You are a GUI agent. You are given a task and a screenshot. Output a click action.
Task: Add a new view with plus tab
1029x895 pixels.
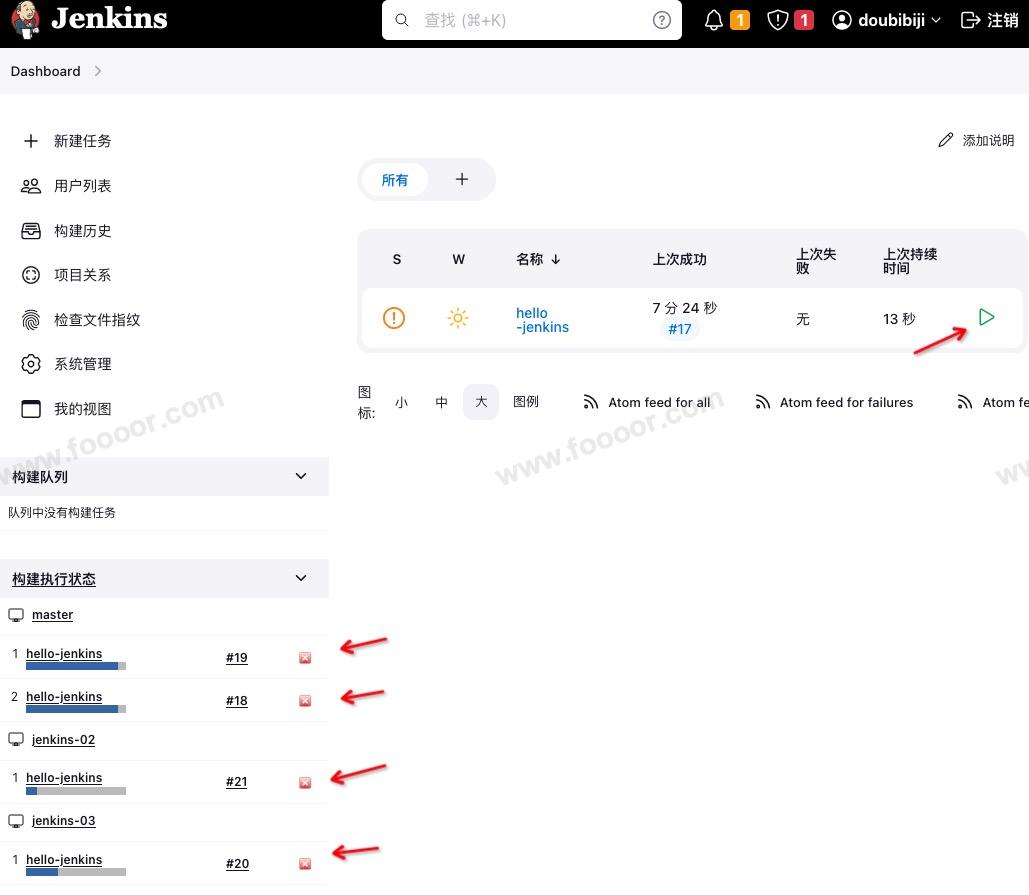click(x=461, y=180)
